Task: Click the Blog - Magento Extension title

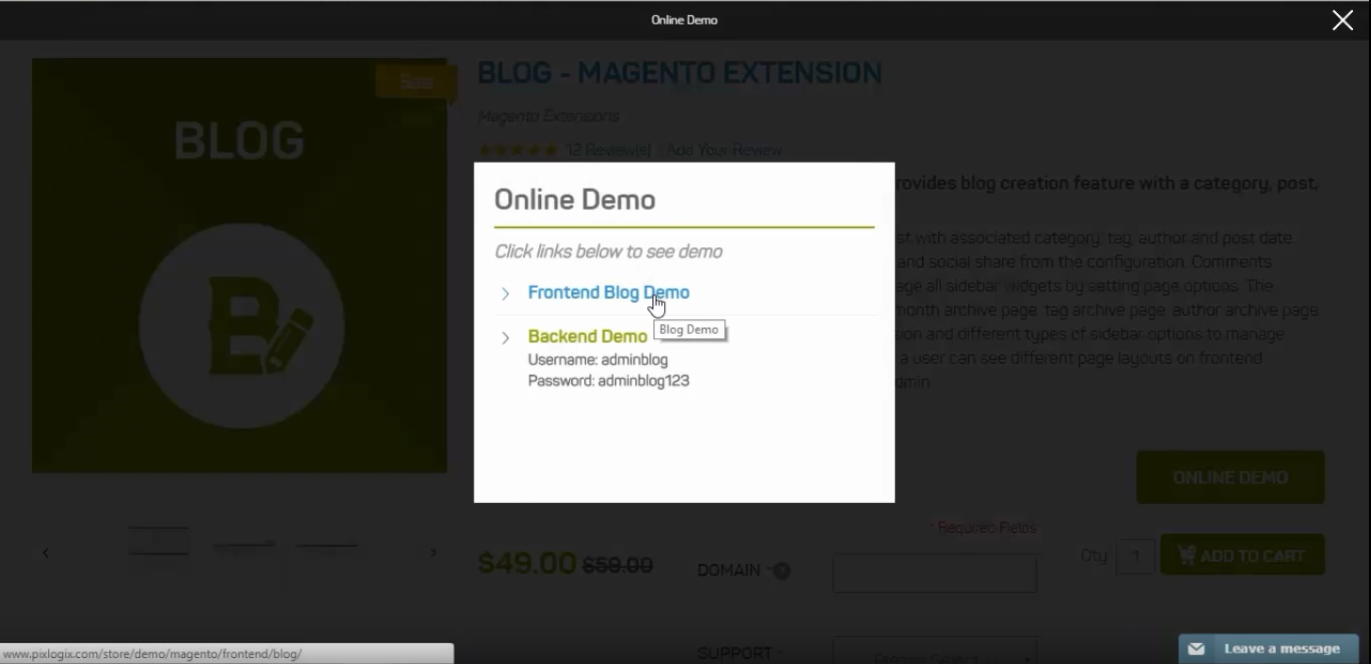Action: [680, 73]
